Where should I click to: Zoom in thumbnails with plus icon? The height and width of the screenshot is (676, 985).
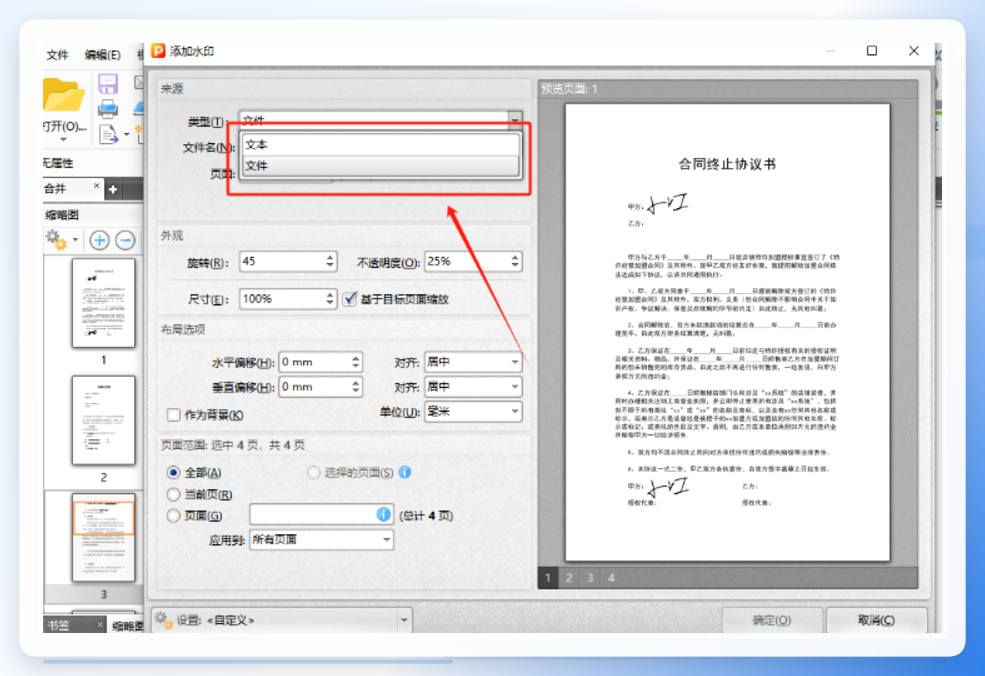point(99,240)
